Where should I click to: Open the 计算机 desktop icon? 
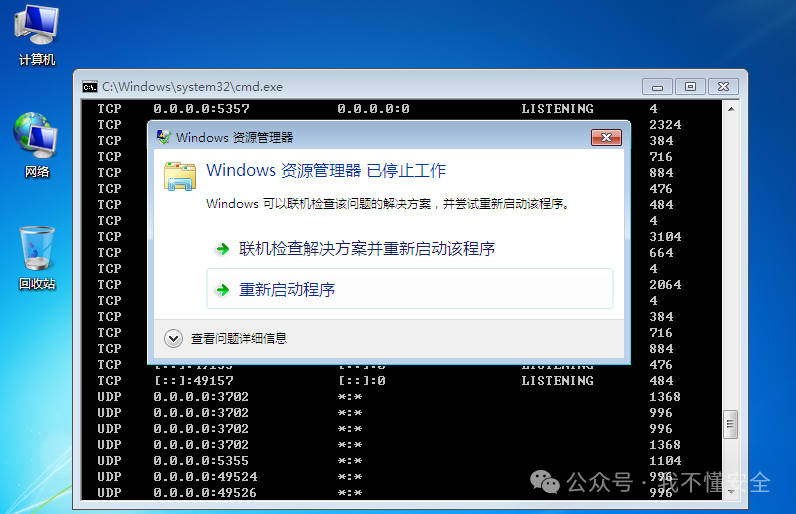click(37, 35)
